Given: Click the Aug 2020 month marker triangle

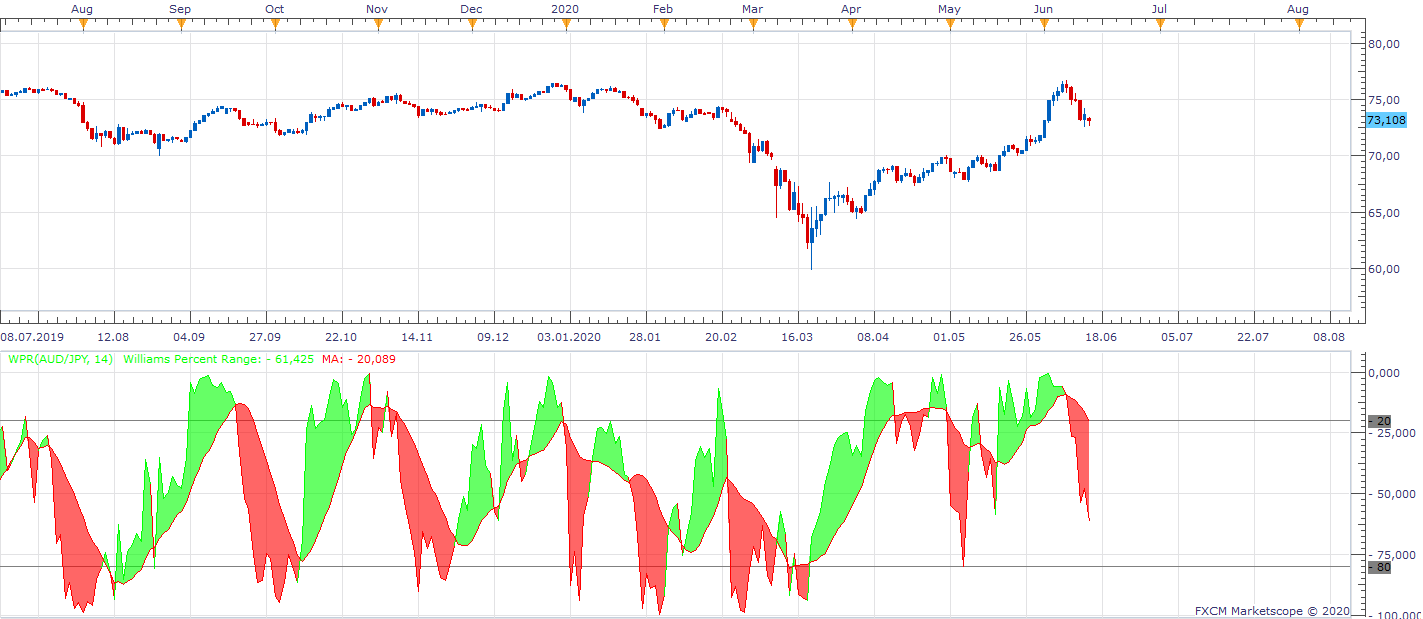Looking at the screenshot, I should (x=1299, y=25).
